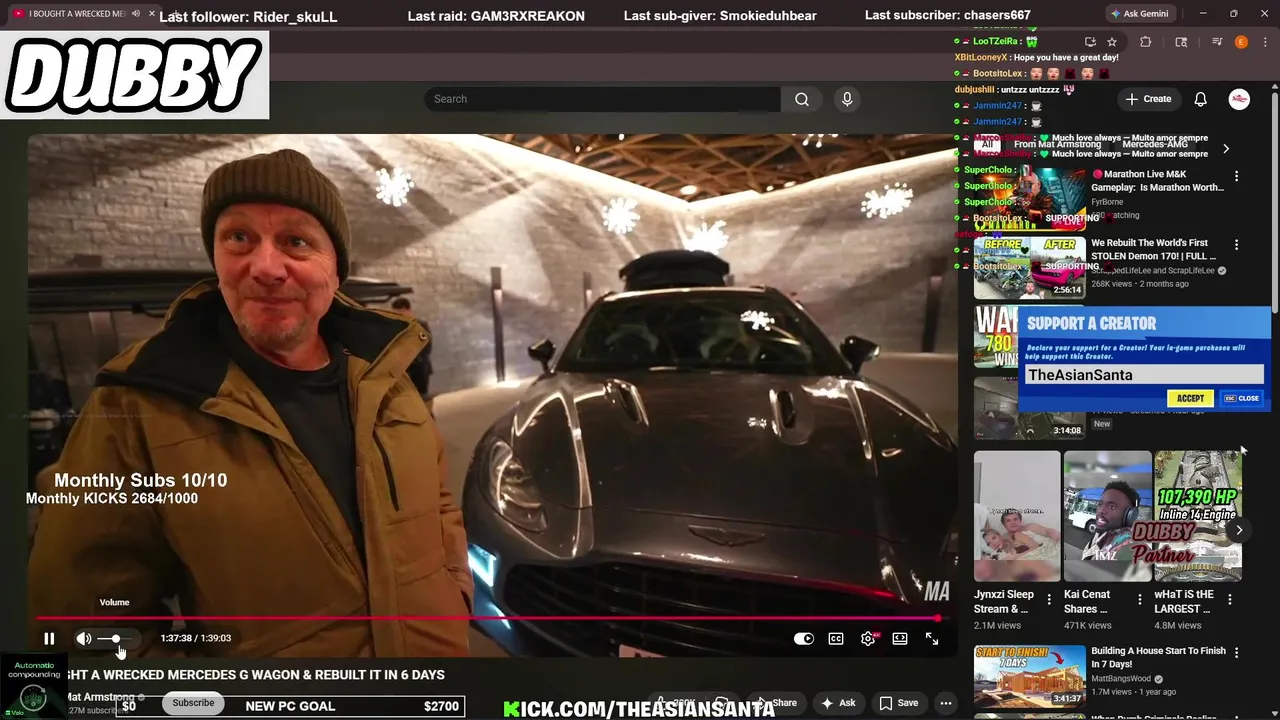Open the browser extensions puzzle icon
Viewport: 1280px width, 720px height.
(x=1146, y=42)
